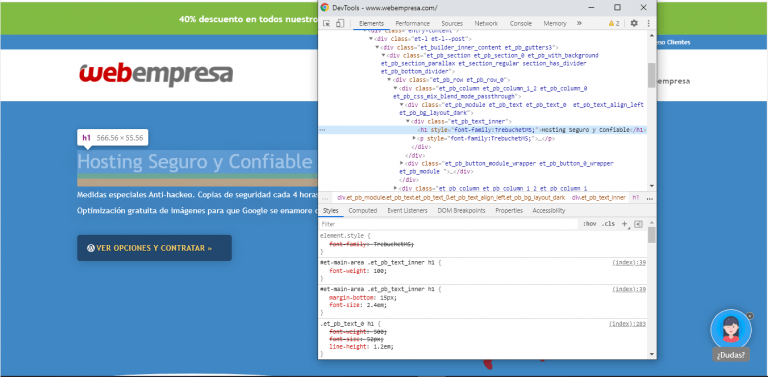
Task: Edit font-weight: 100 value
Action: click(x=381, y=271)
